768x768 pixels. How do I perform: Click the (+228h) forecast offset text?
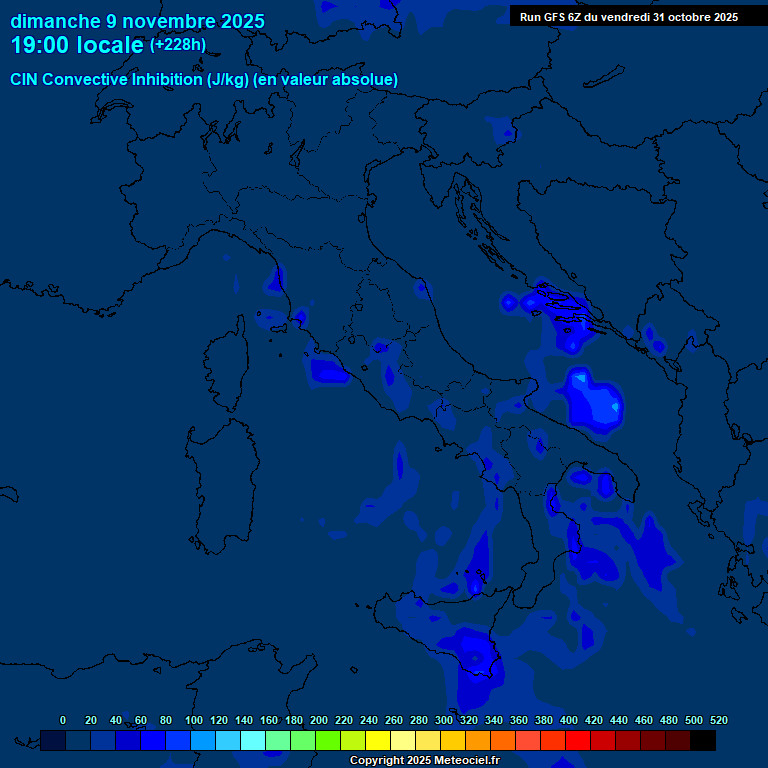coord(177,45)
